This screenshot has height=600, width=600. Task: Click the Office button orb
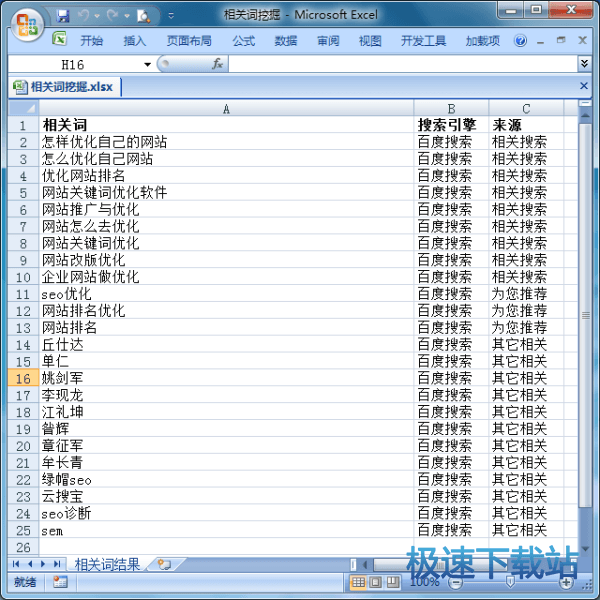pyautogui.click(x=27, y=24)
